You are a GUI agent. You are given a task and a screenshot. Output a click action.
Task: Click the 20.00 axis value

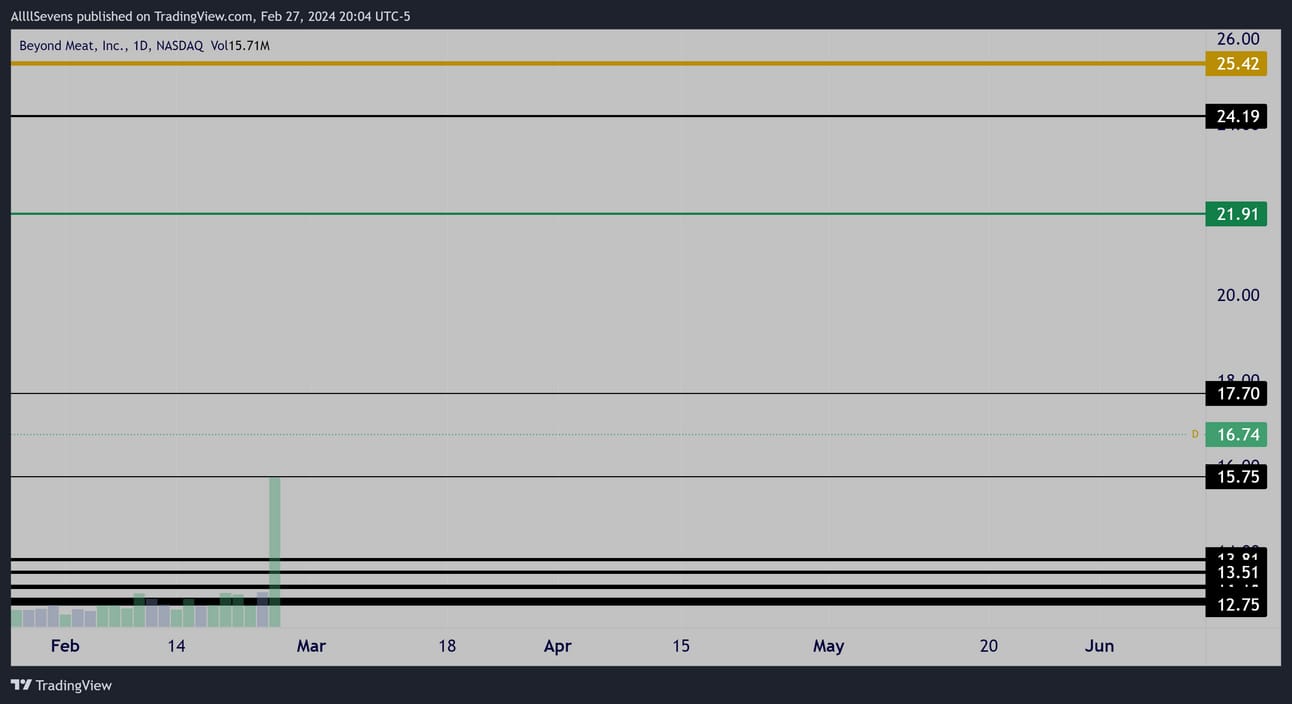pyautogui.click(x=1237, y=295)
